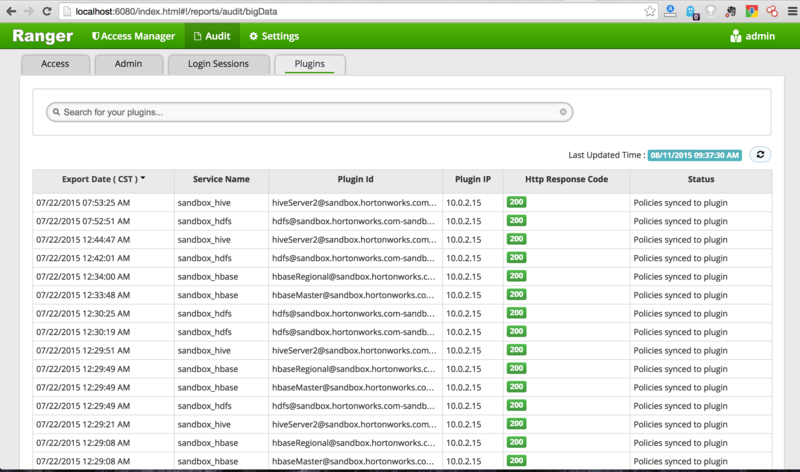
Task: Bookmark this page with the star icon
Action: click(x=651, y=10)
